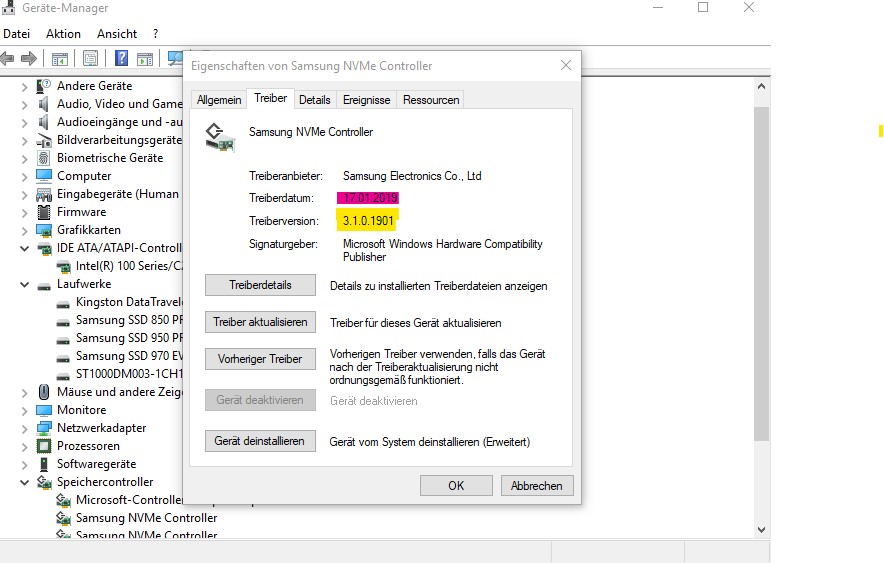This screenshot has width=884, height=563.
Task: Open the Ressourcen tab
Action: [x=431, y=100]
